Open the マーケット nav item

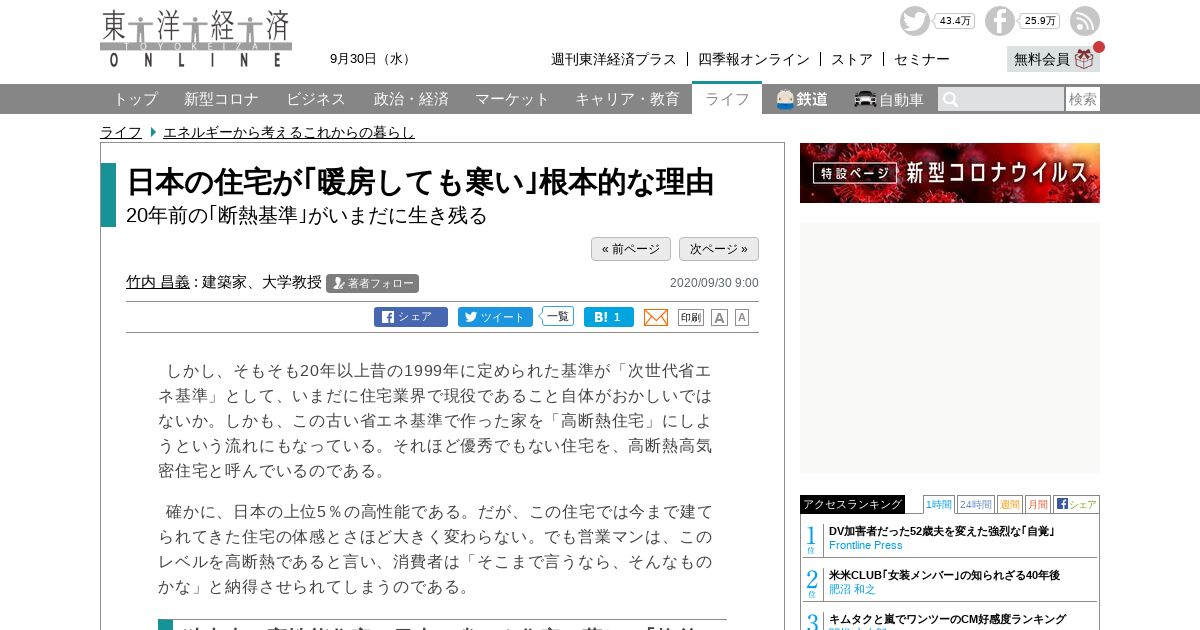[512, 99]
